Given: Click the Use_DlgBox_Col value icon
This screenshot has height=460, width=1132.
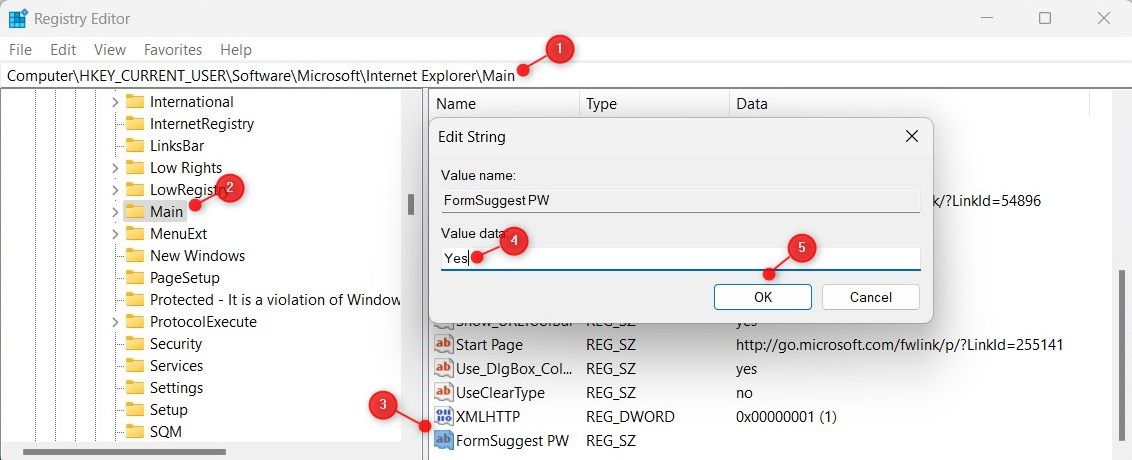Looking at the screenshot, I should coord(444,368).
